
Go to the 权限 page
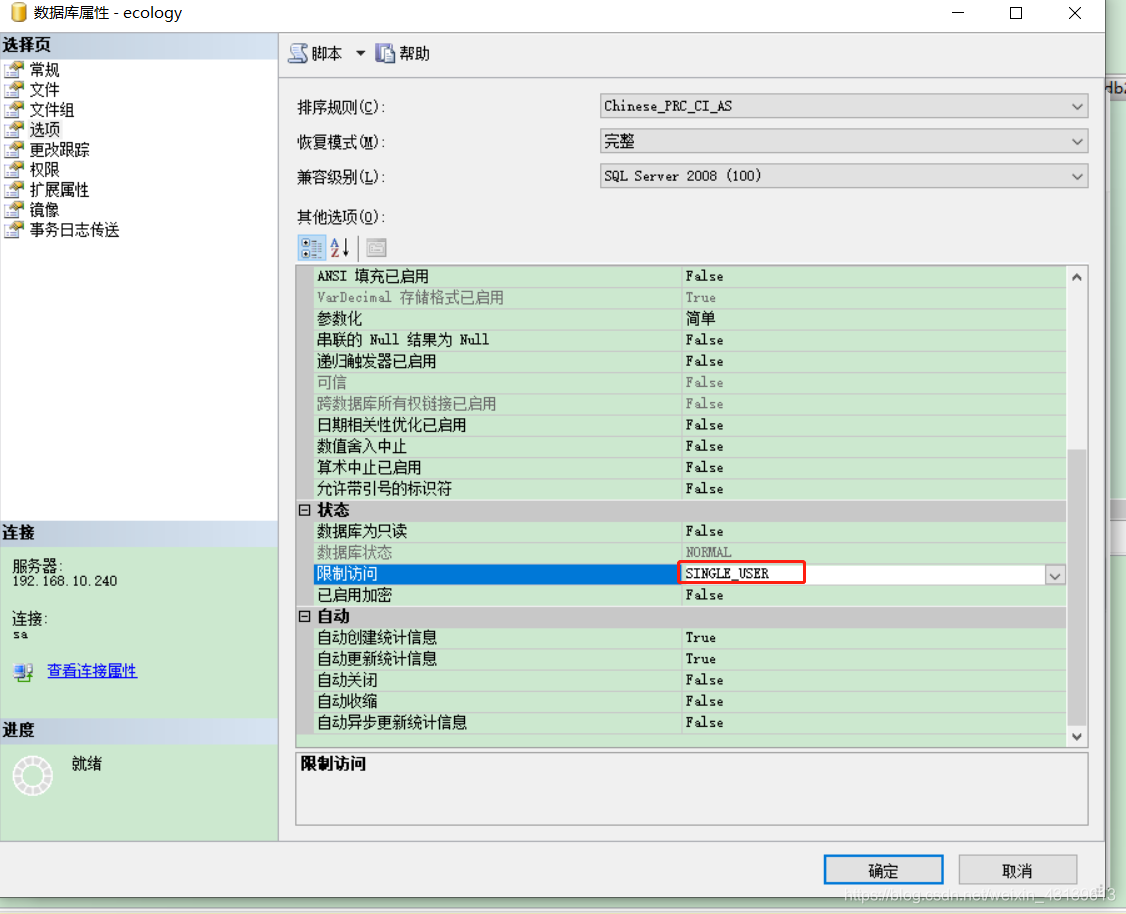45,169
